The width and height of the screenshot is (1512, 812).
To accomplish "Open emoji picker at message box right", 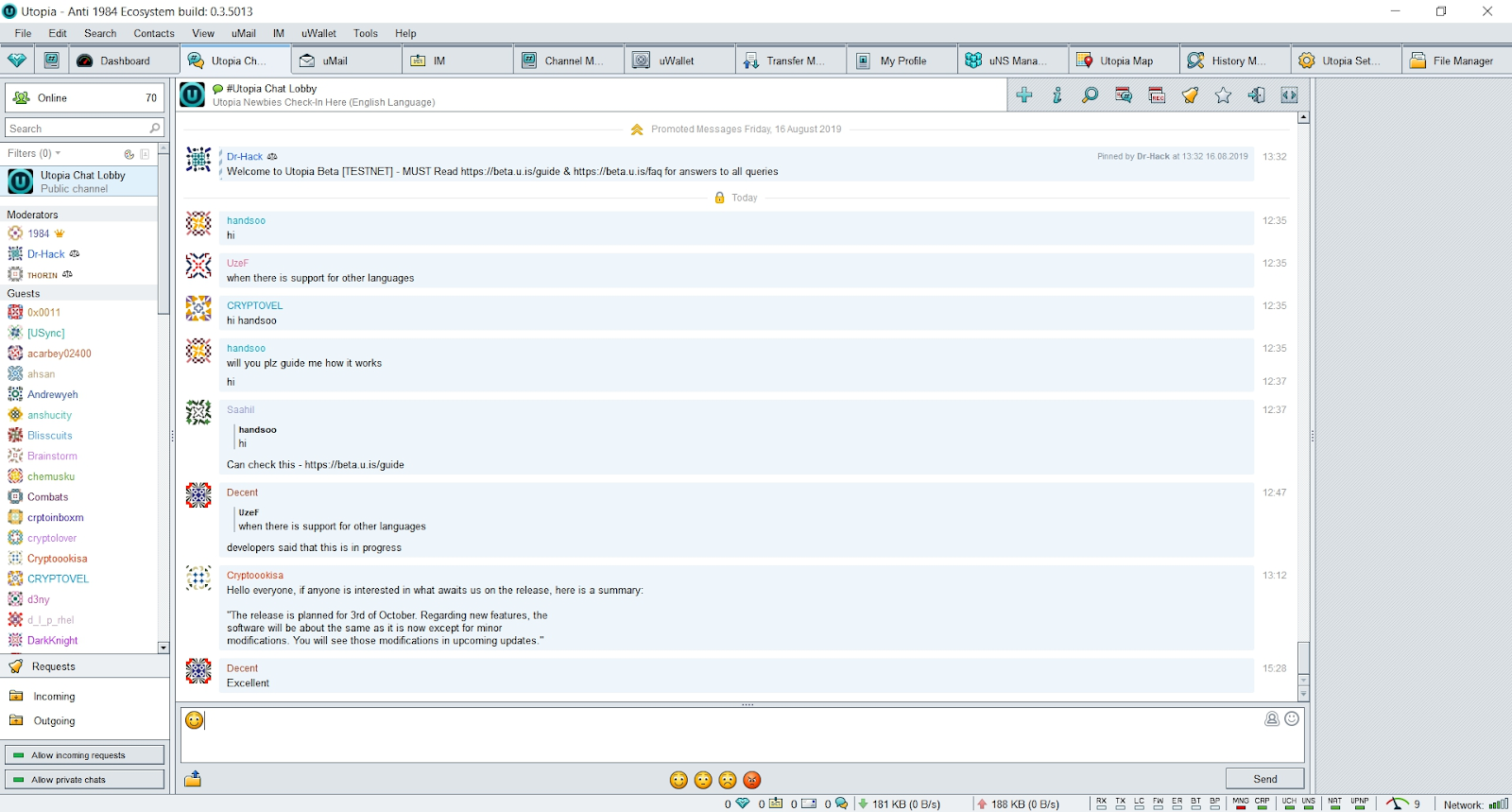I will (1292, 718).
